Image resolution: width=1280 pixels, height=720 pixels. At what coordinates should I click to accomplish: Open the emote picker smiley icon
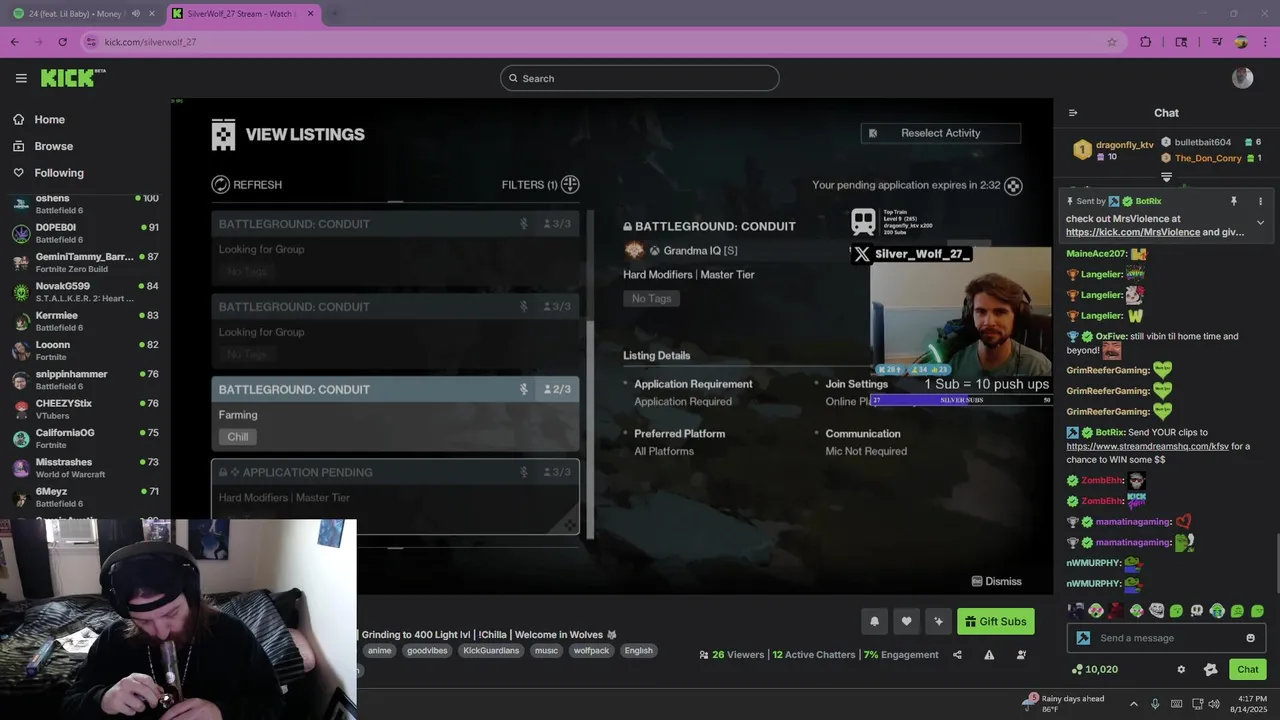click(x=1250, y=638)
